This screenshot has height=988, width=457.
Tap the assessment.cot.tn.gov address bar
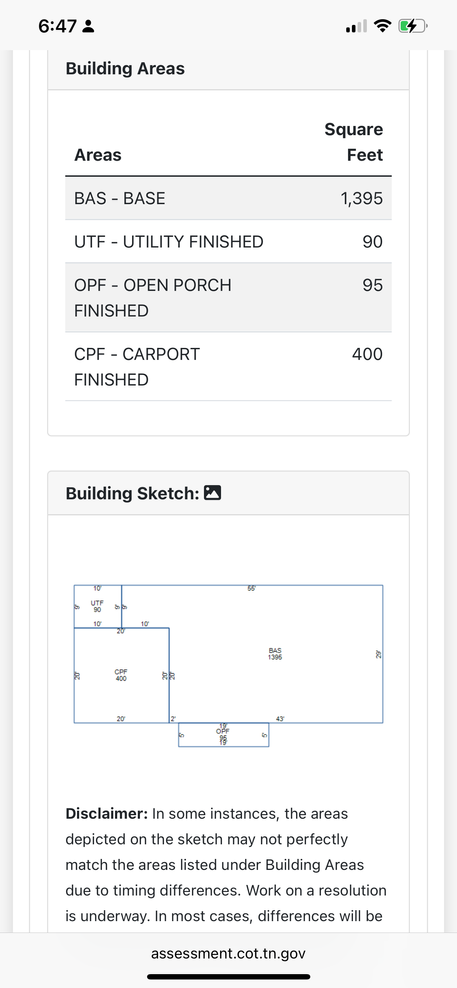(x=228, y=953)
